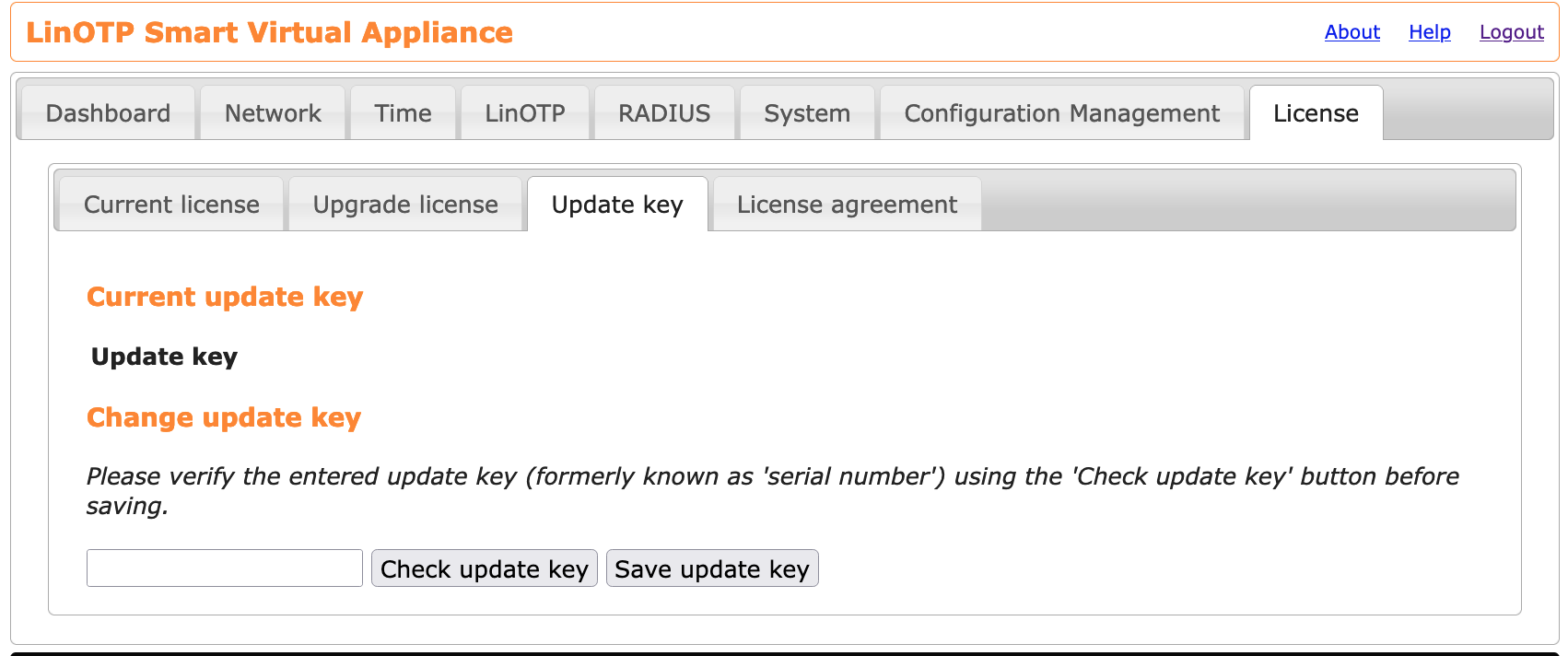Select the LinOTP tab

524,113
